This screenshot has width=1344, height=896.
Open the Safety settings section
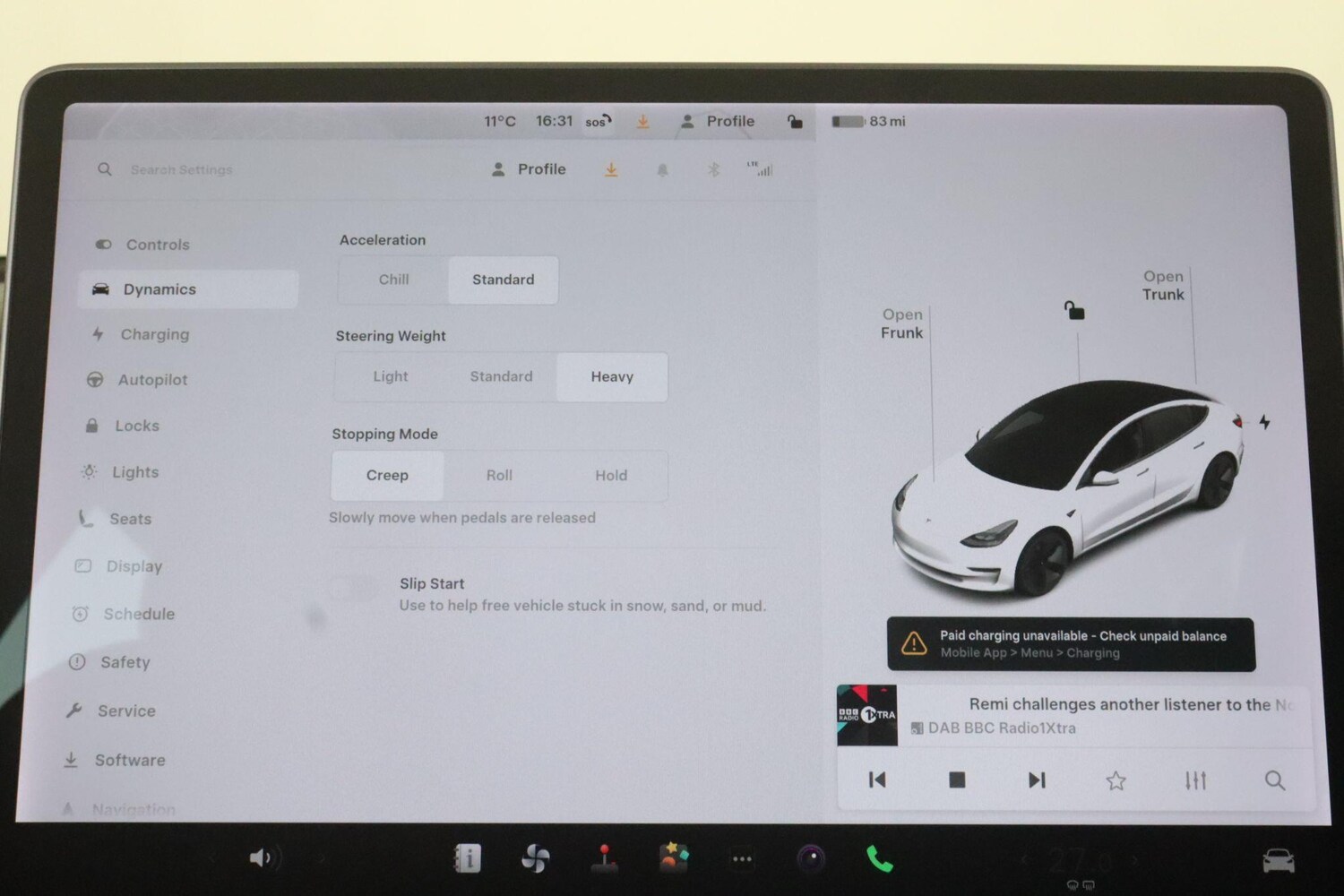125,662
